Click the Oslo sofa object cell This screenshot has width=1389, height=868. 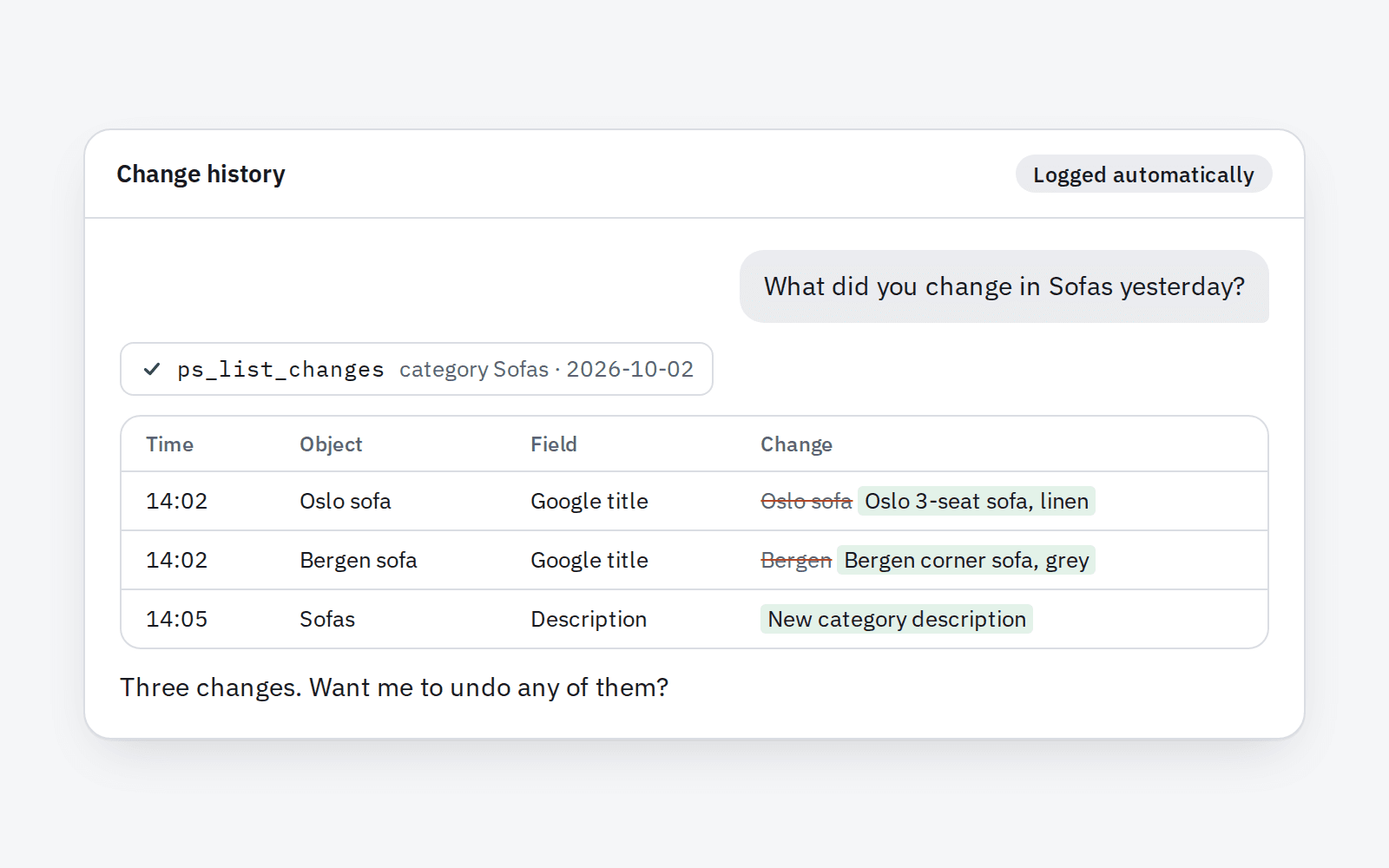[346, 502]
